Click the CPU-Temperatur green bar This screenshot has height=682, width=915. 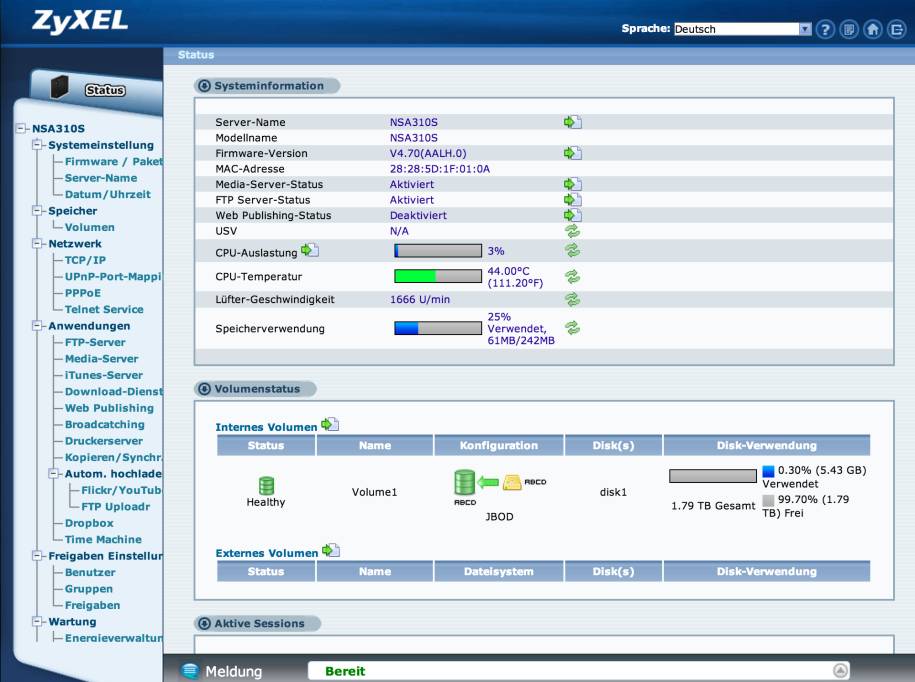438,276
